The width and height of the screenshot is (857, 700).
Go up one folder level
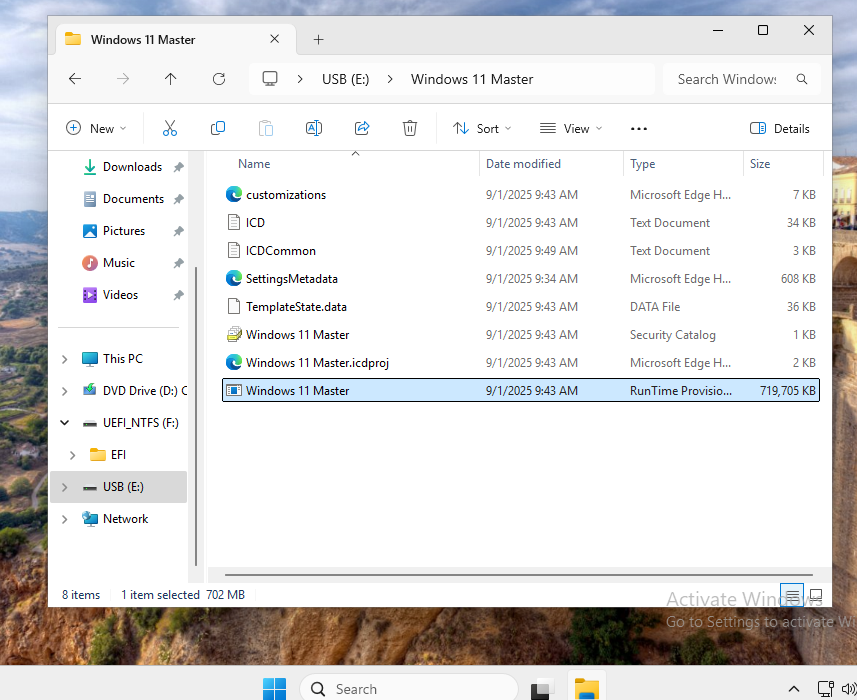click(x=170, y=79)
